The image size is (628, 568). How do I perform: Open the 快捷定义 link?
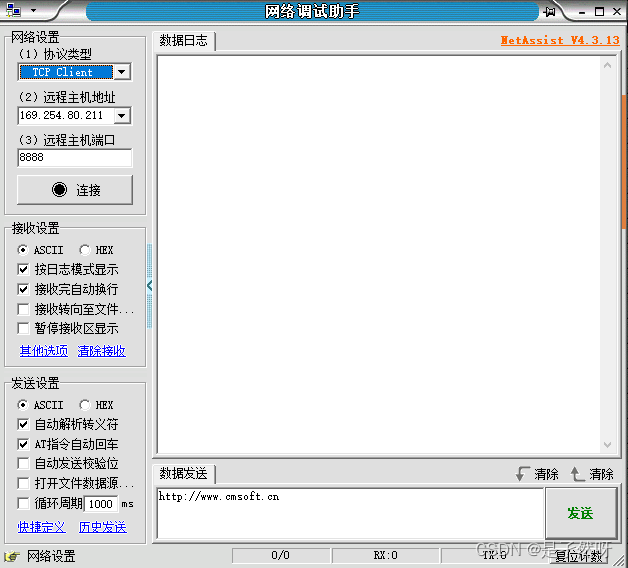click(x=42, y=527)
